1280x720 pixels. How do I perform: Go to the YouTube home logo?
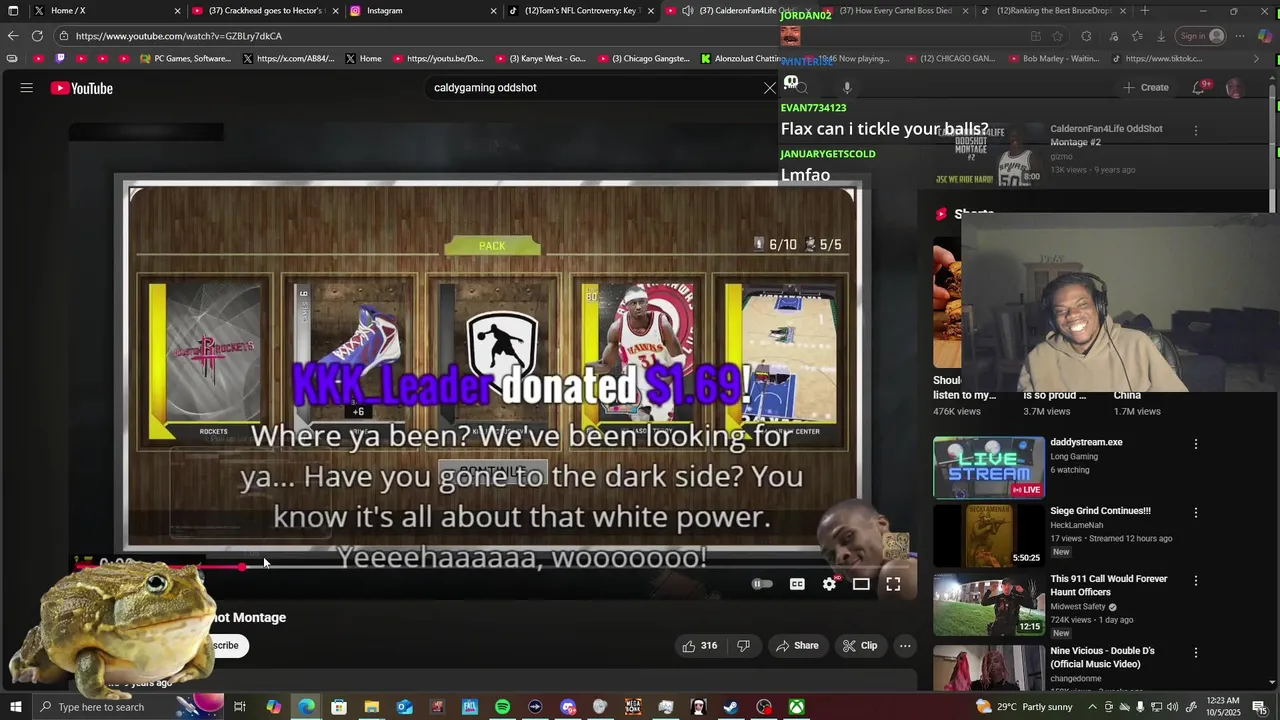(x=82, y=88)
